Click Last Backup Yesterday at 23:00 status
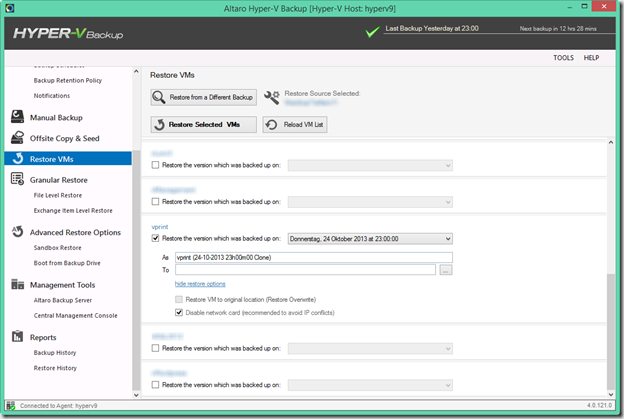 click(x=432, y=28)
